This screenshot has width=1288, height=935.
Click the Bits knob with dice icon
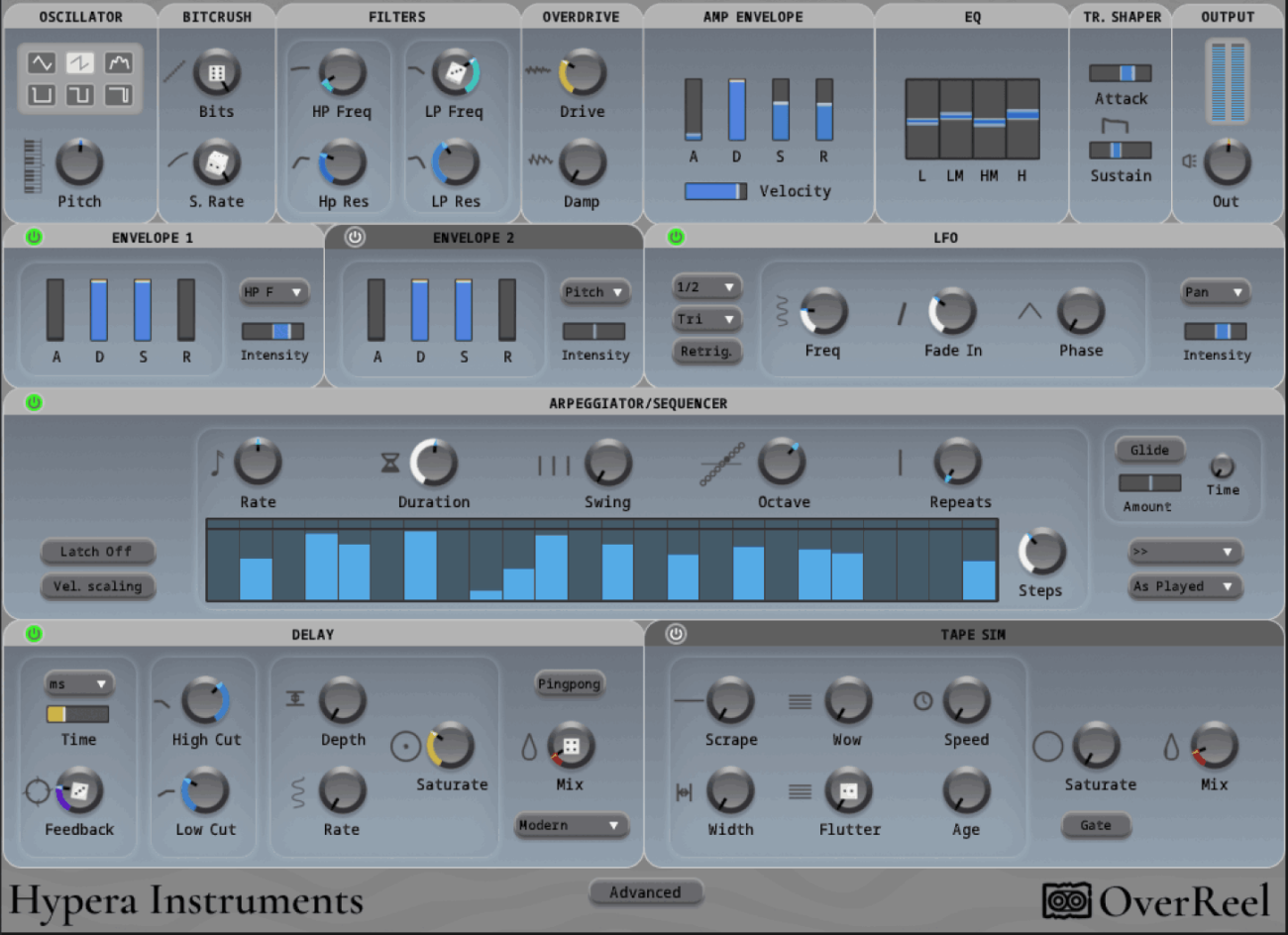pyautogui.click(x=216, y=73)
